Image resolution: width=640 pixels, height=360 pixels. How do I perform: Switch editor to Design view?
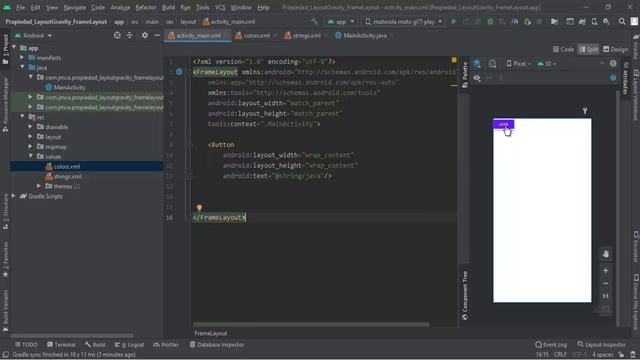click(x=615, y=49)
